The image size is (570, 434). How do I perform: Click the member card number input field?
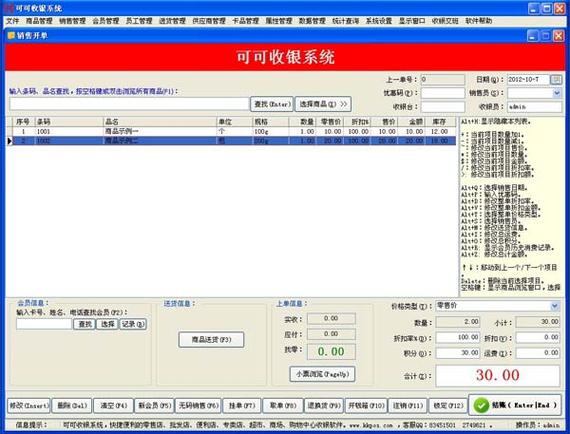(x=44, y=324)
